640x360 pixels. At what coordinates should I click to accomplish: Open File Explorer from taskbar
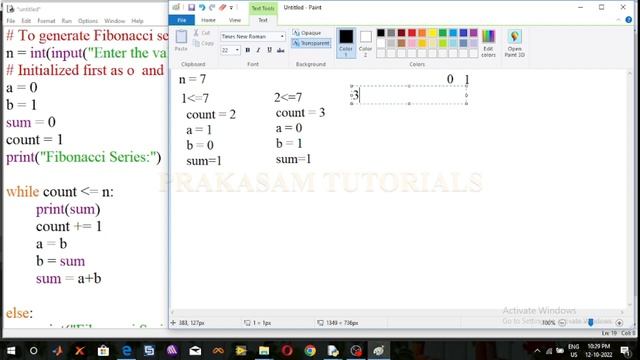pos(264,351)
